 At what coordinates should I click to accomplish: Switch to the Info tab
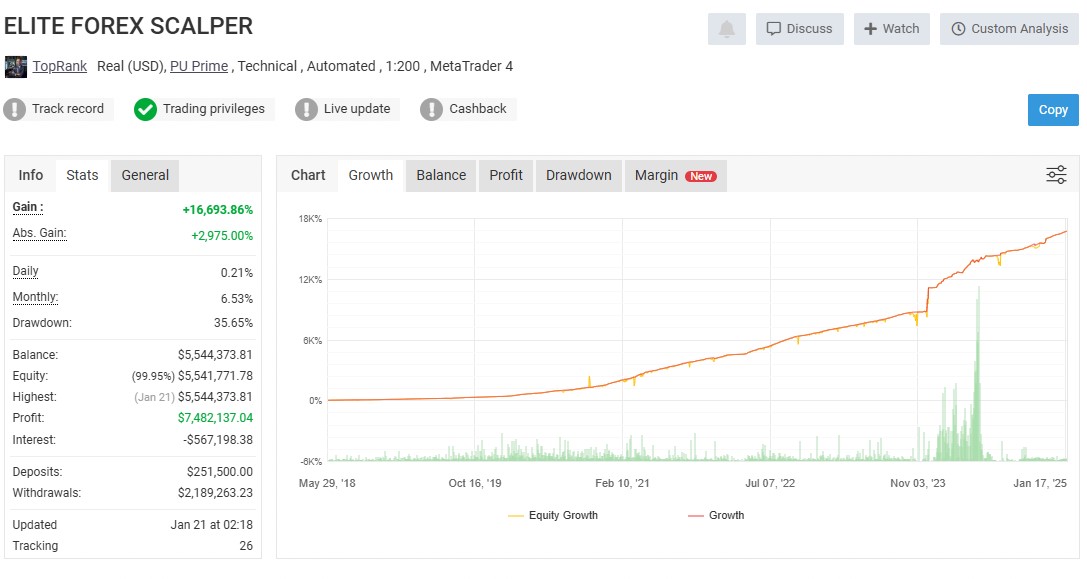click(30, 174)
